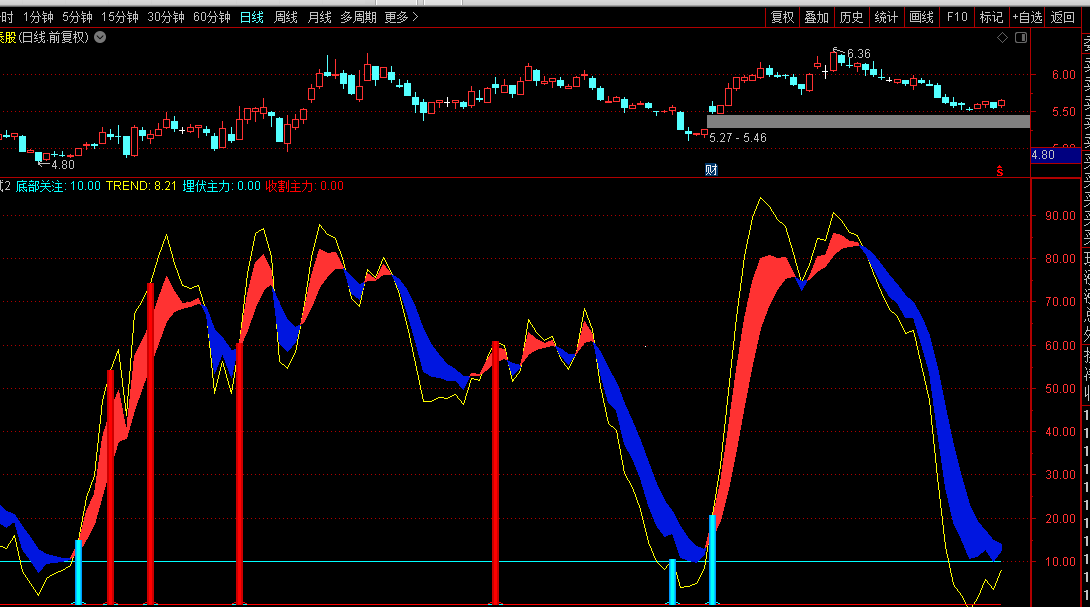The width and height of the screenshot is (1090, 607).
Task: Select the 5分钟 period tab
Action: (x=76, y=17)
